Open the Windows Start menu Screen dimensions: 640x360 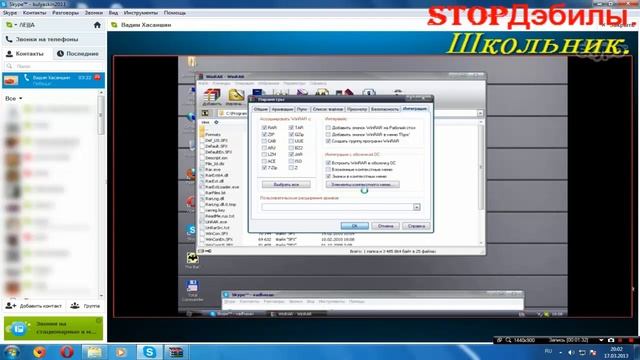click(x=11, y=352)
